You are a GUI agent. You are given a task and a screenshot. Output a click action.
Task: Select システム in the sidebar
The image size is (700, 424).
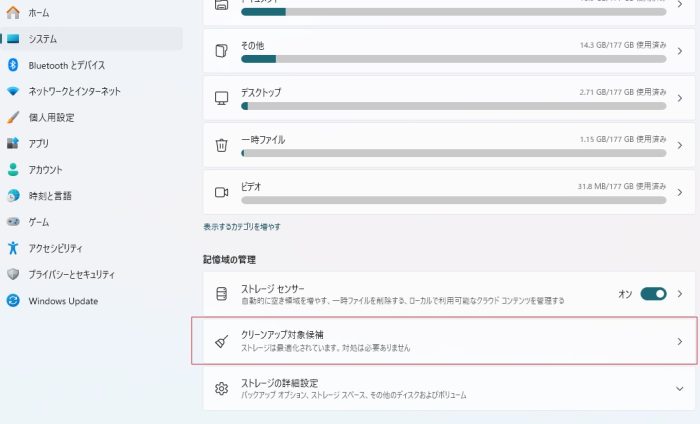[92, 39]
